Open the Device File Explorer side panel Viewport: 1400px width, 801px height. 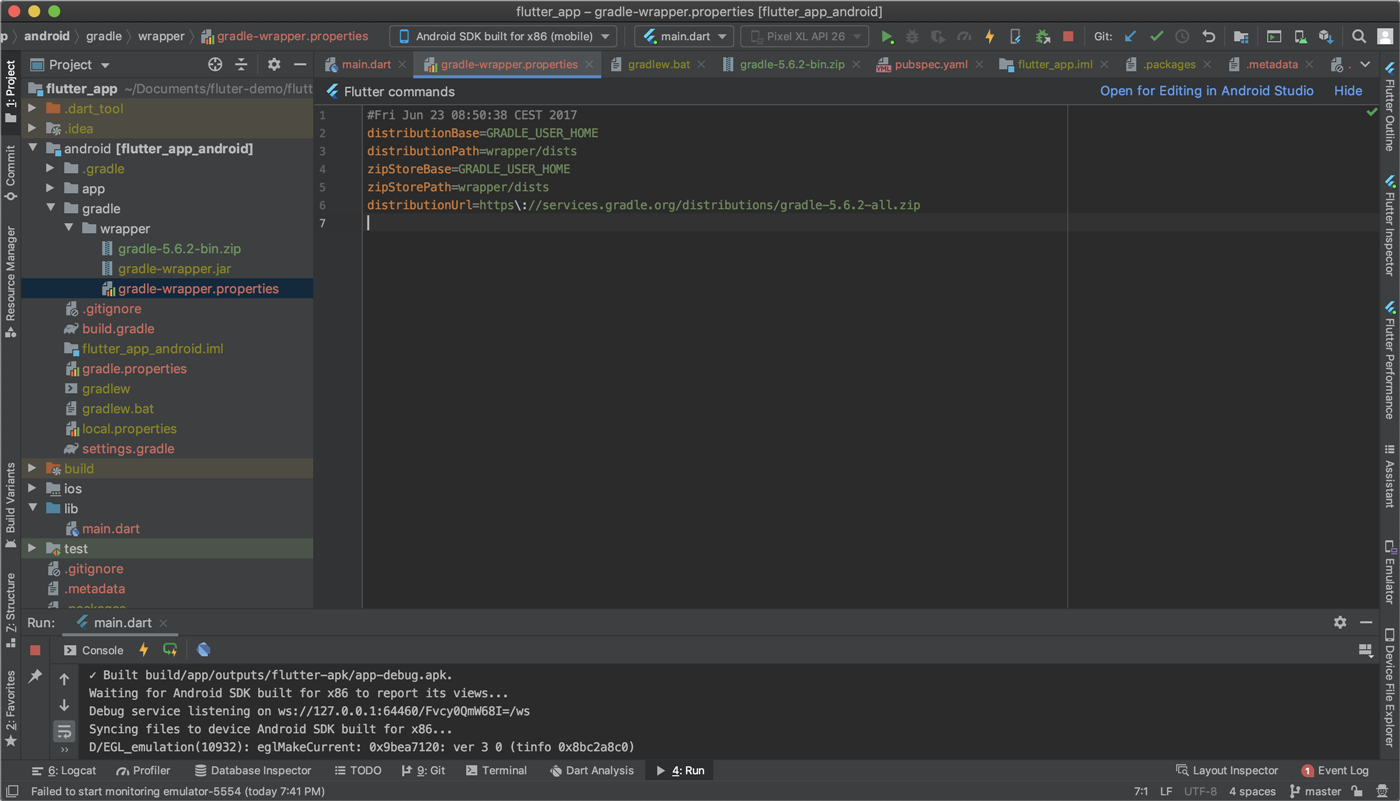1389,688
